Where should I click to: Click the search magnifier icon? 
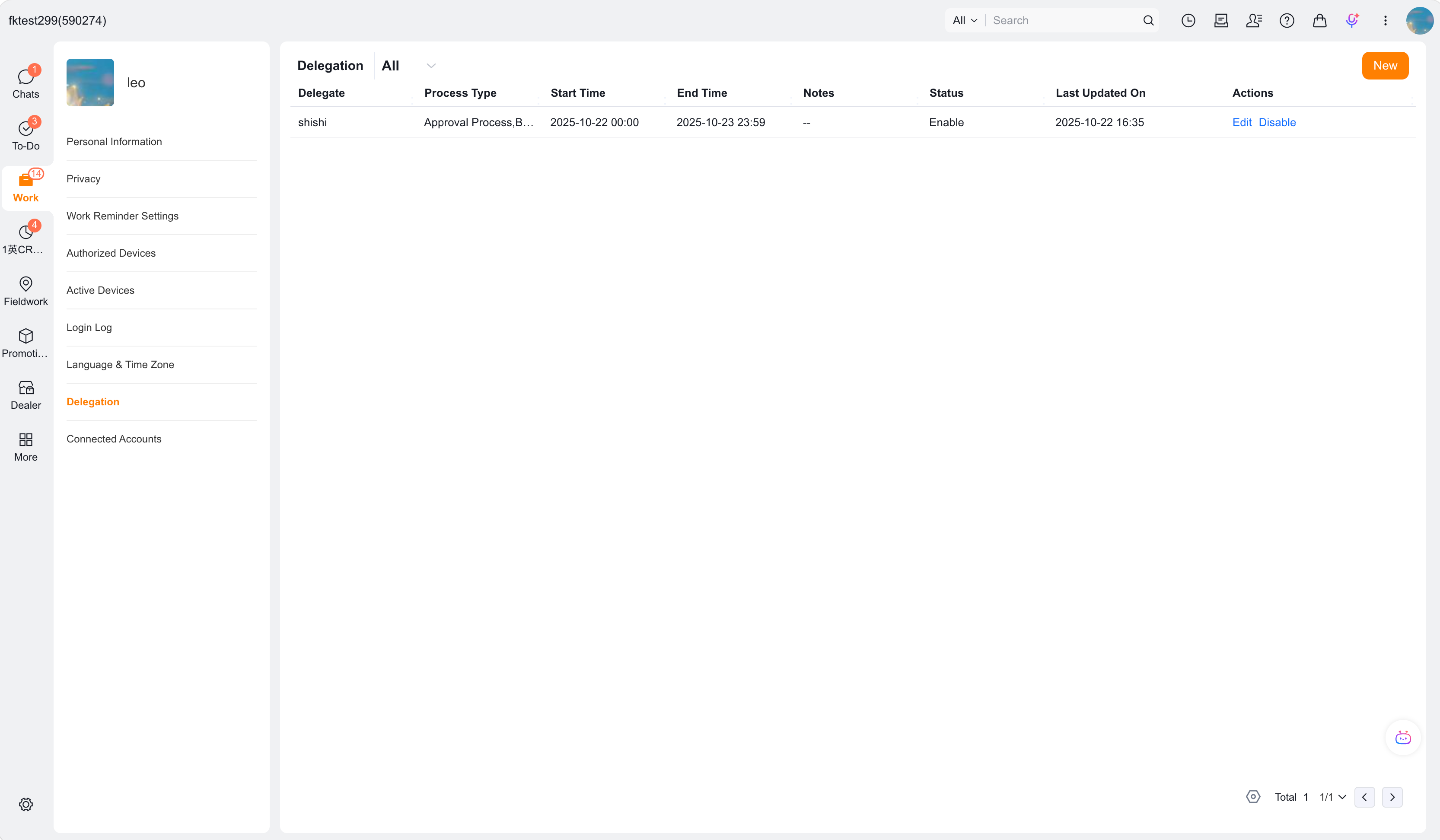point(1148,21)
